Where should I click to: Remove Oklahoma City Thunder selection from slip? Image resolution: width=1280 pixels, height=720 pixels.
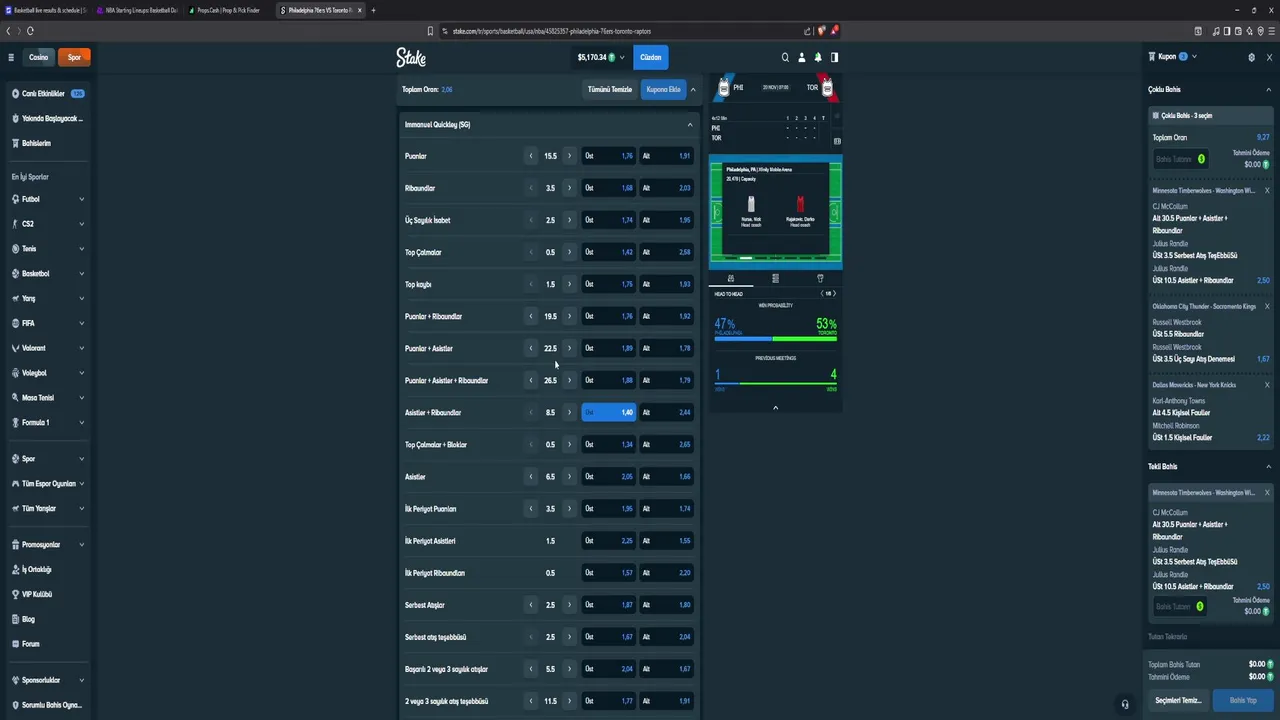pos(1267,306)
